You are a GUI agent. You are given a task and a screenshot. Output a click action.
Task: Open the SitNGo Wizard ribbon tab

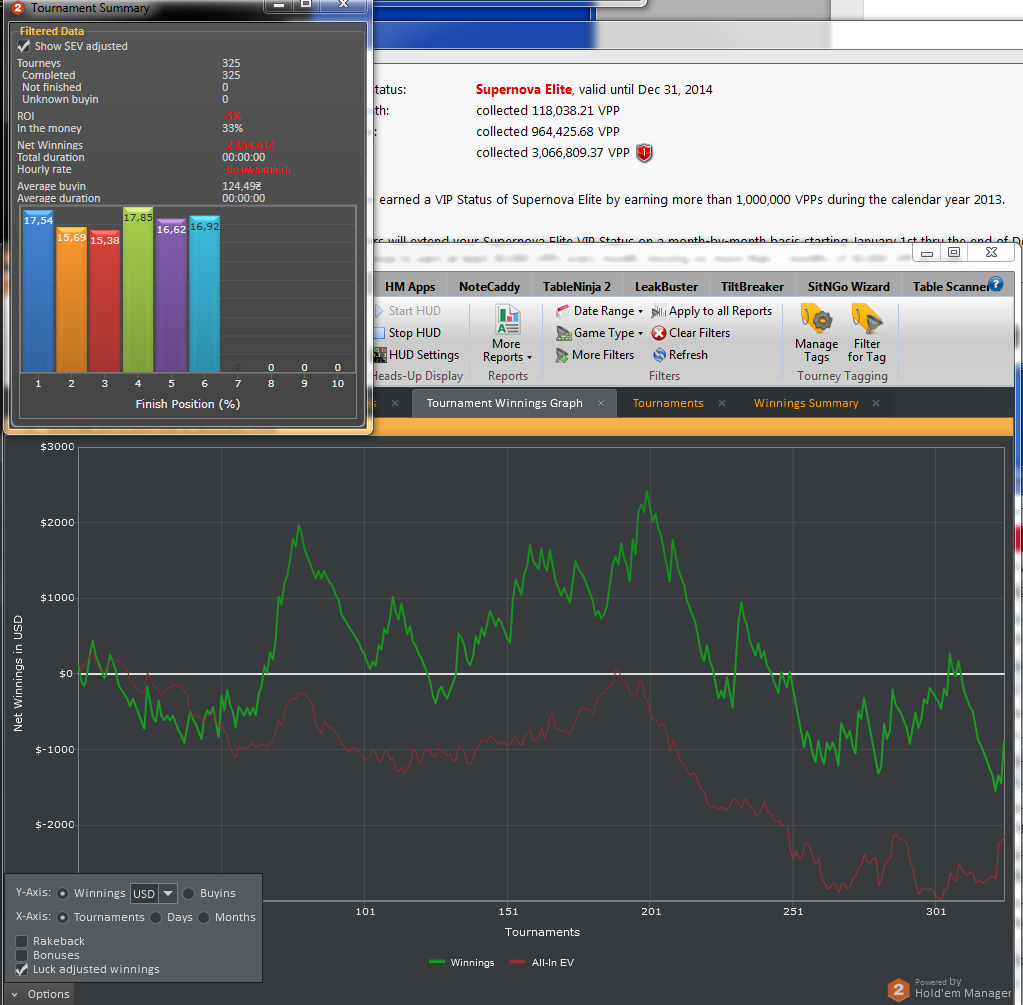848,287
